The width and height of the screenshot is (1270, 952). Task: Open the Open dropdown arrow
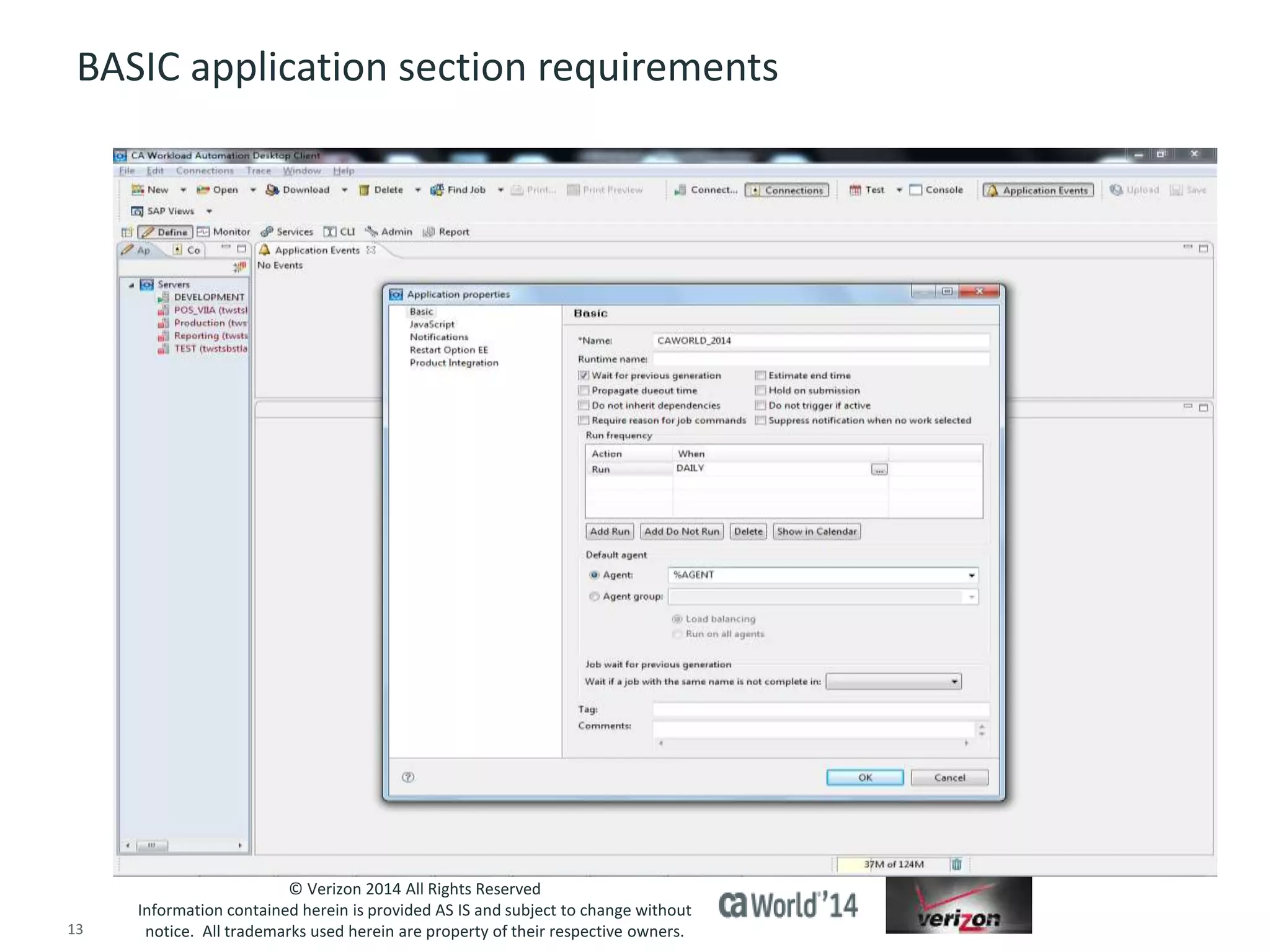(253, 190)
